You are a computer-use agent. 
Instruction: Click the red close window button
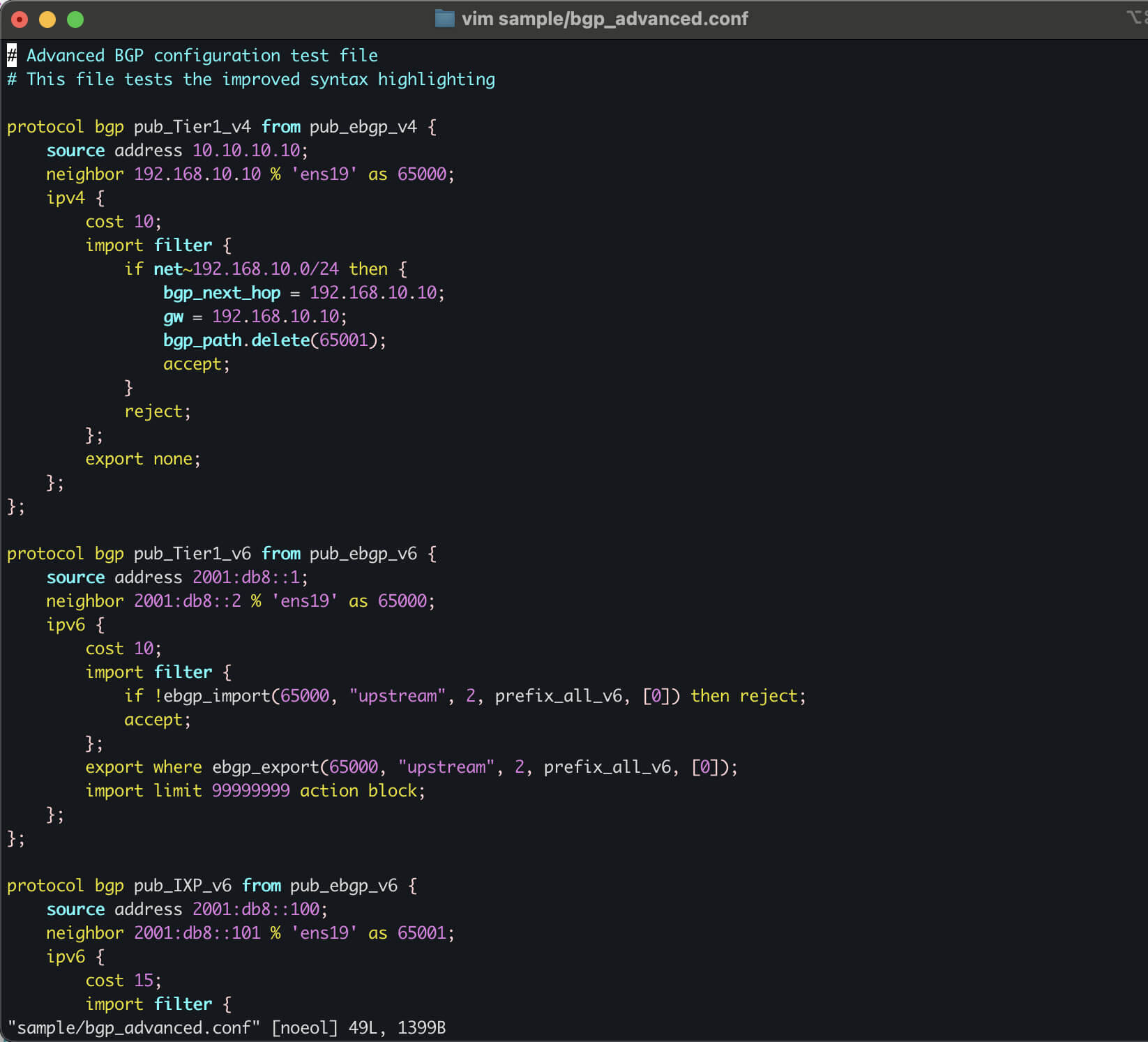(x=20, y=20)
